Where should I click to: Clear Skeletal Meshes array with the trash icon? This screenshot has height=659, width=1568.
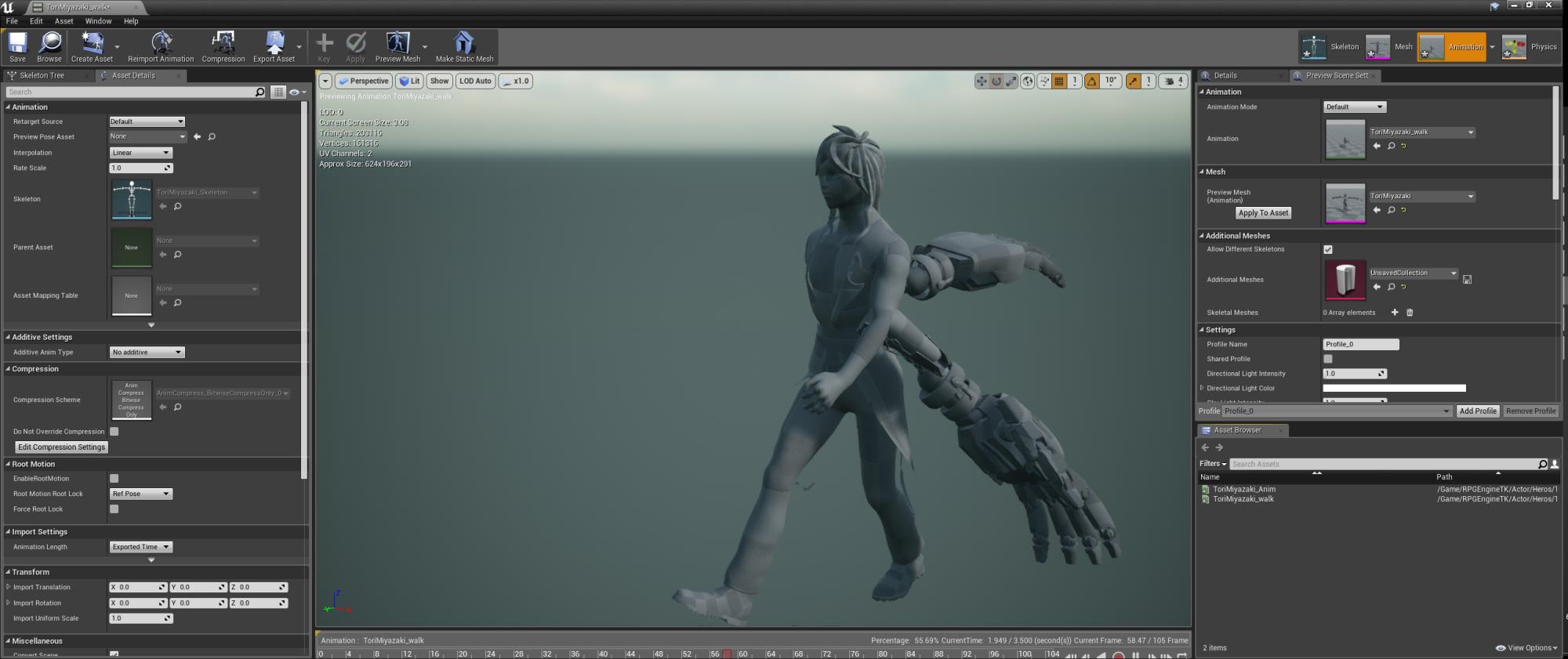click(1410, 313)
